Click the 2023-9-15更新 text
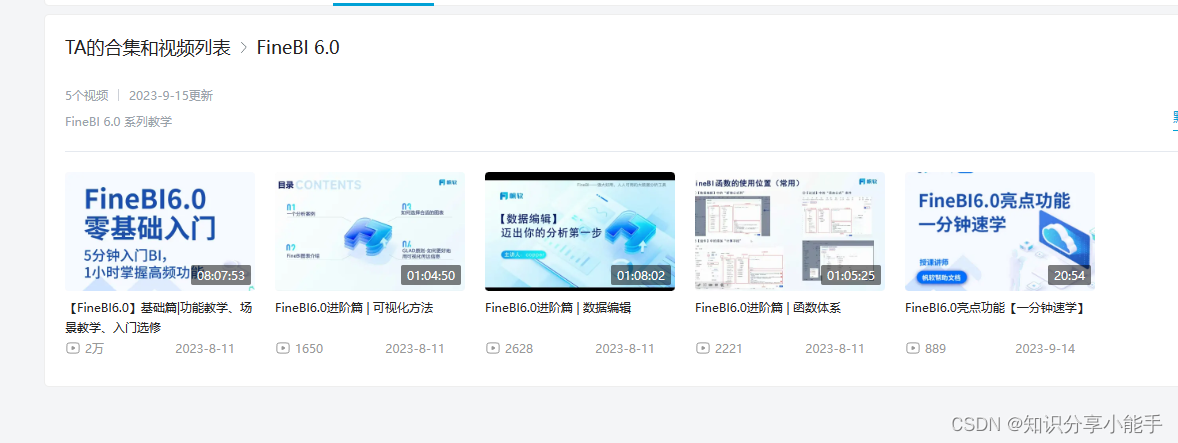Screen dimensions: 1178x443 pos(171,96)
